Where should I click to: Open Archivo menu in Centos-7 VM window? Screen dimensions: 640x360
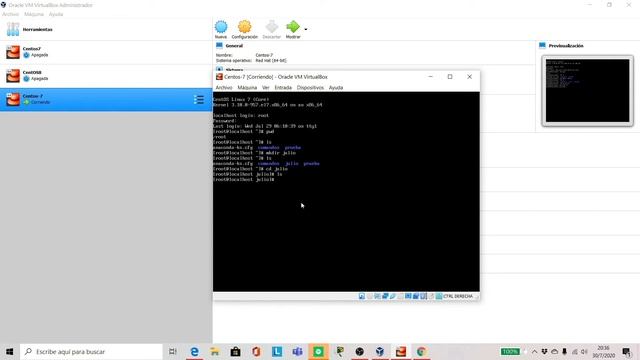click(x=224, y=88)
